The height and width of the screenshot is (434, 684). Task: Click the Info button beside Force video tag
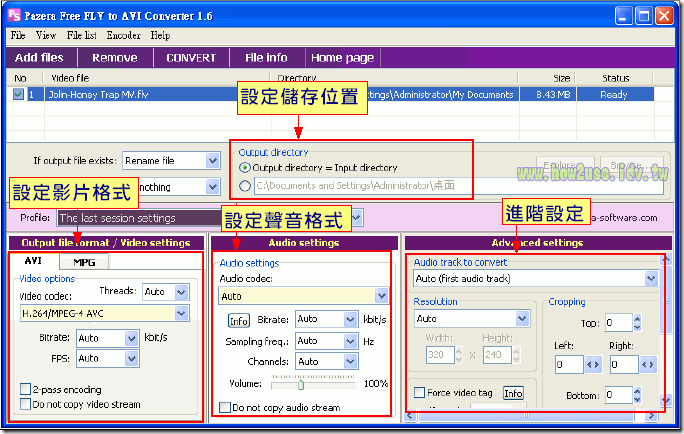tap(512, 393)
